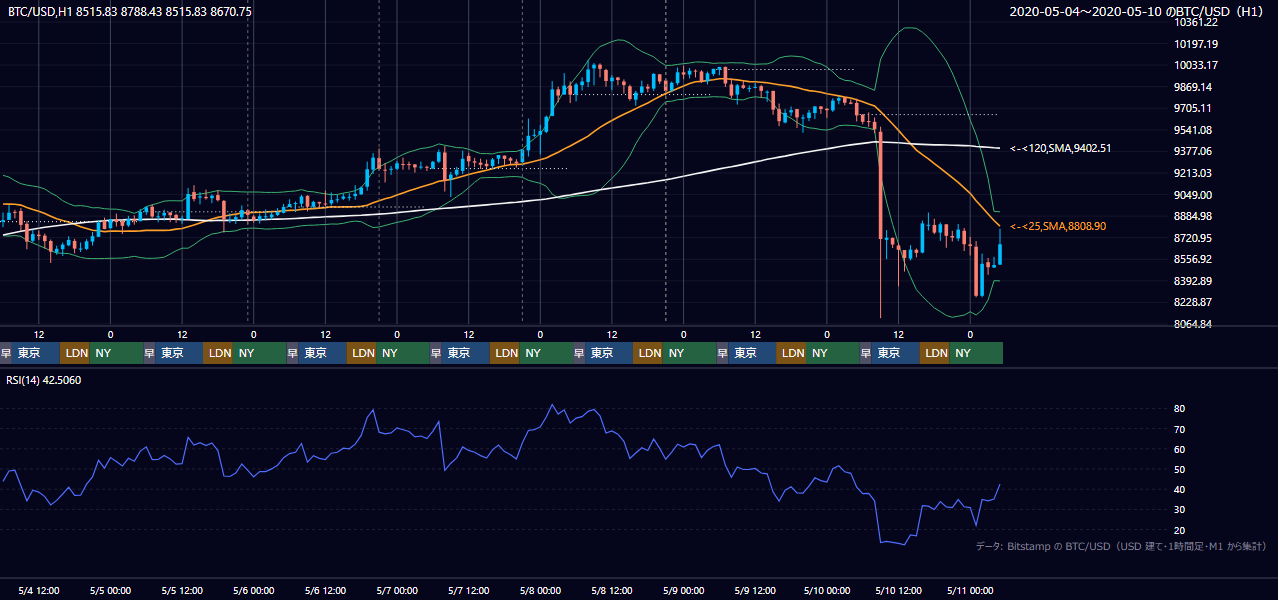
Task: Click the RSI 80 level label
Action: point(1179,409)
